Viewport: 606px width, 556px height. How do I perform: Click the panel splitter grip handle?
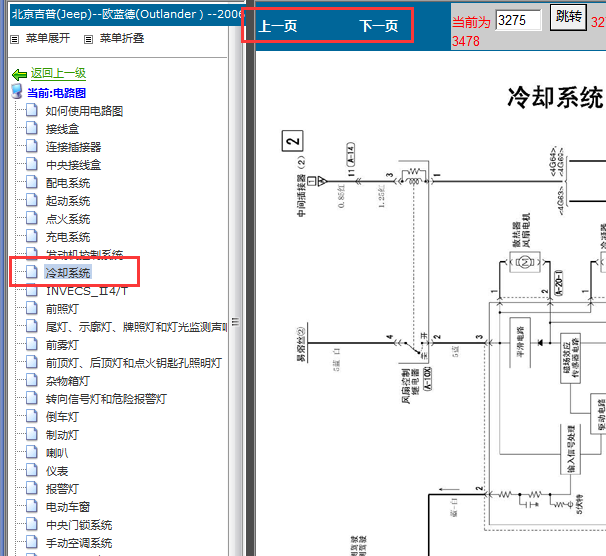(235, 321)
